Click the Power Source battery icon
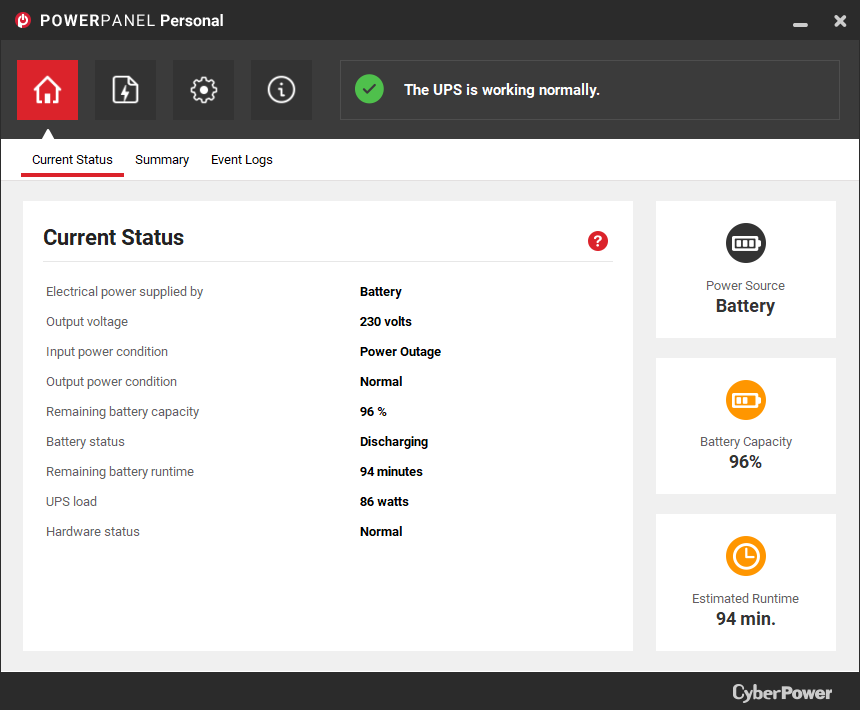This screenshot has height=710, width=860. (x=745, y=243)
